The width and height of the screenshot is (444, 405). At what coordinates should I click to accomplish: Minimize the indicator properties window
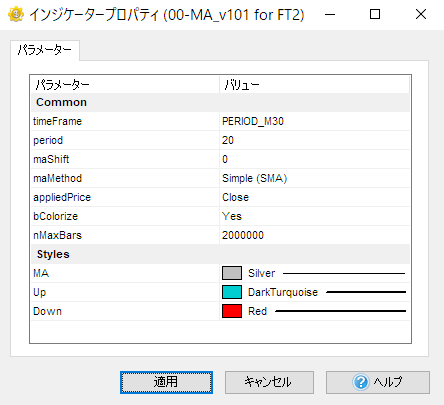[330, 14]
